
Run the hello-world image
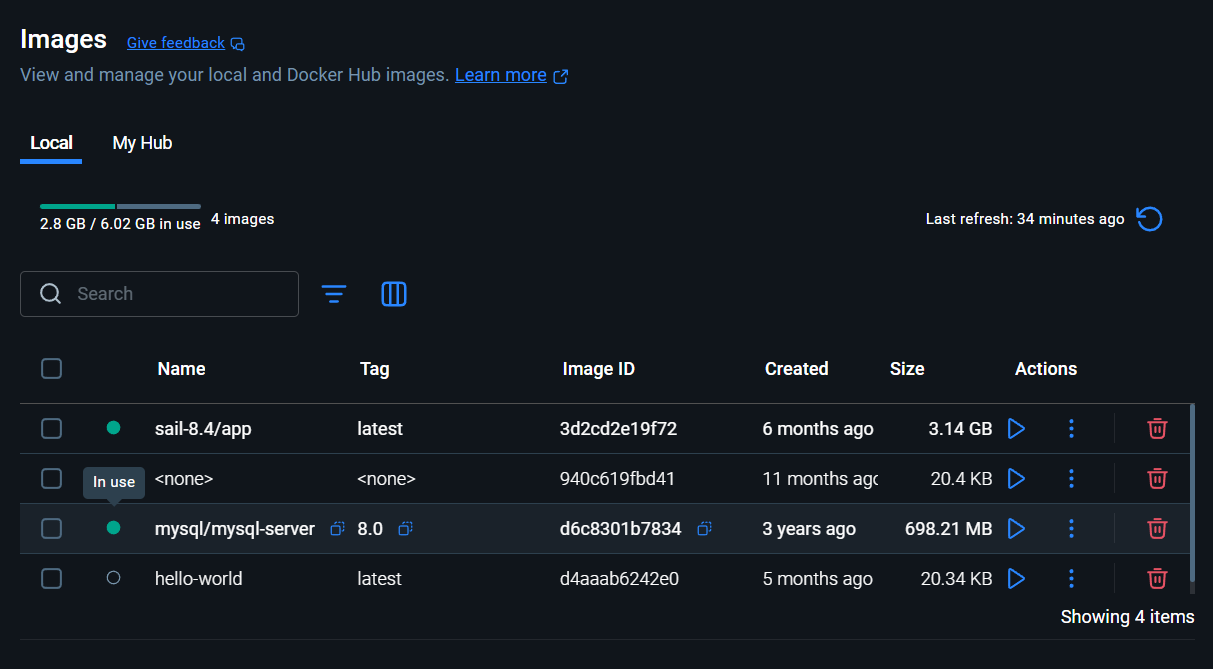coord(1016,578)
